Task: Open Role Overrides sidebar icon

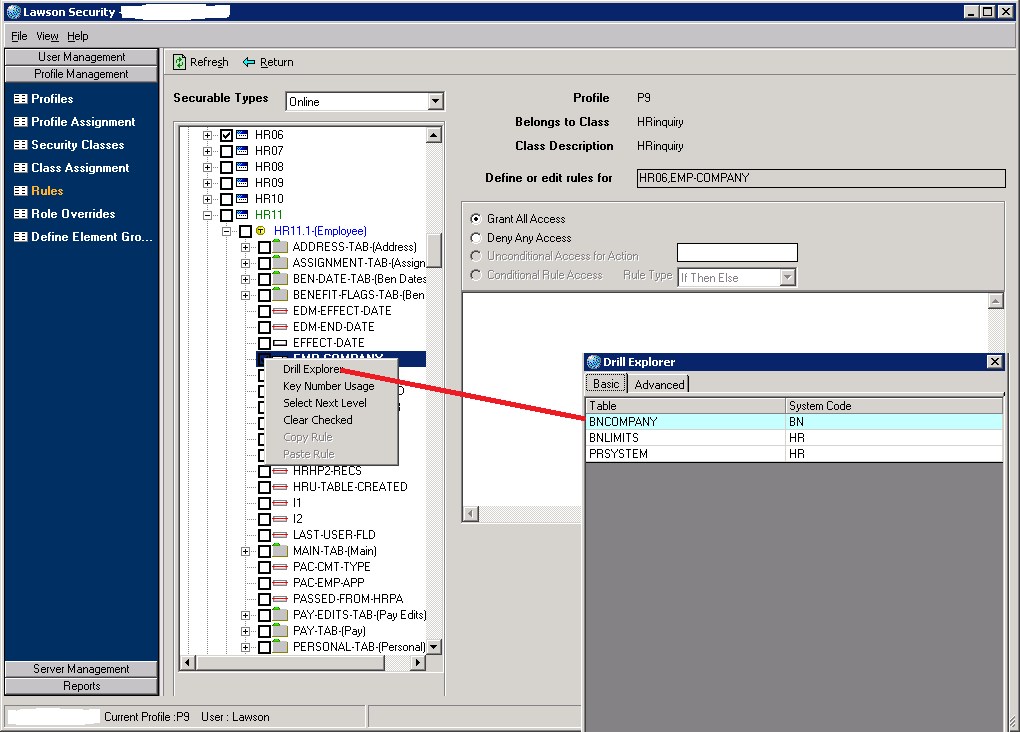Action: 21,213
